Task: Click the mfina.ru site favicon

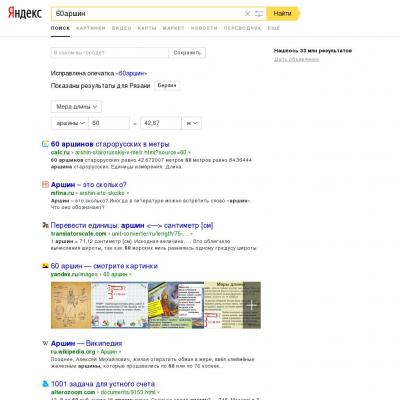Action: [x=45, y=184]
